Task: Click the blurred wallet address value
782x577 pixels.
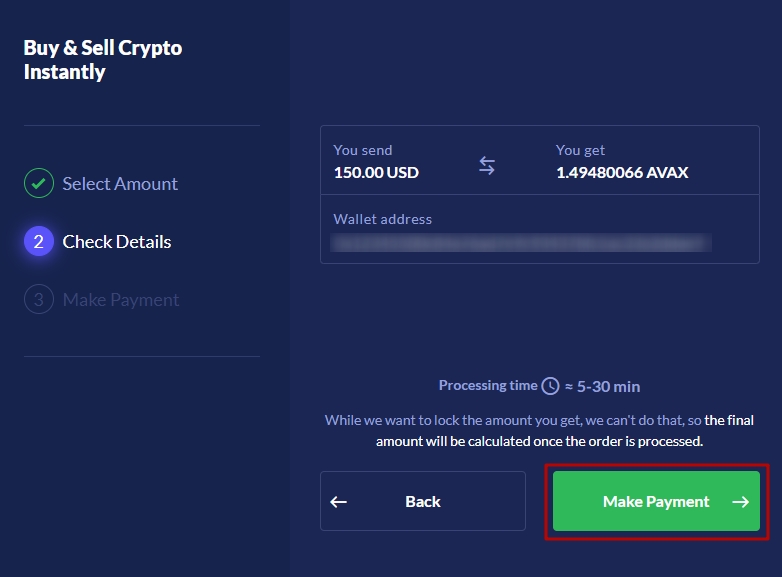Action: (522, 242)
